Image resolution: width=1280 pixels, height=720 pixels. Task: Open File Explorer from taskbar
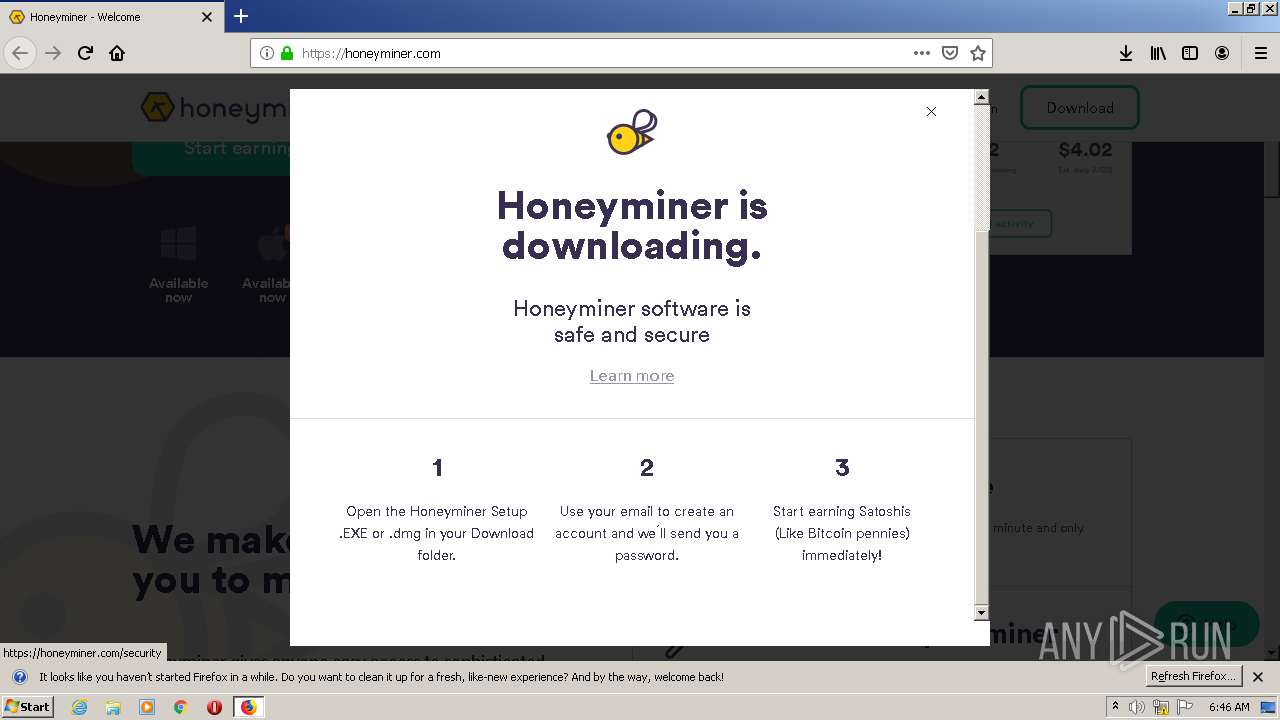(113, 707)
